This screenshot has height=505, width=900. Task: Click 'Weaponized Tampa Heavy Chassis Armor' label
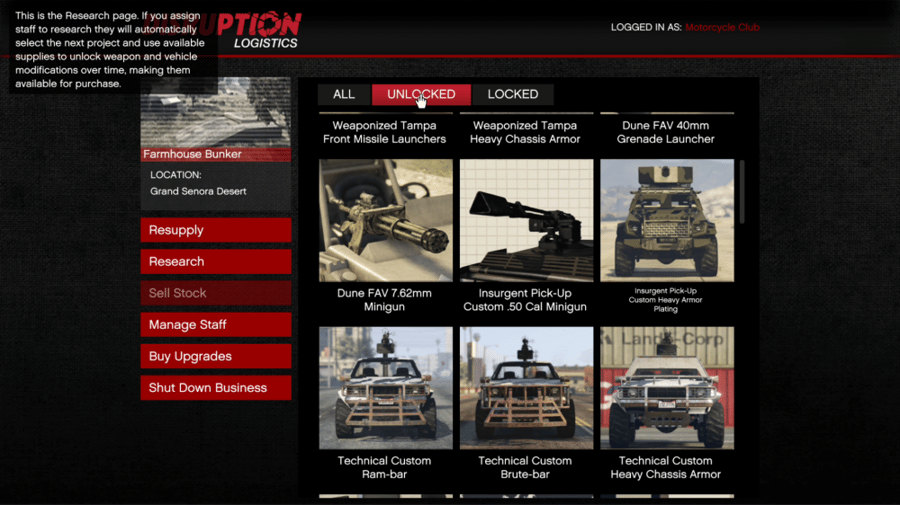[525, 133]
